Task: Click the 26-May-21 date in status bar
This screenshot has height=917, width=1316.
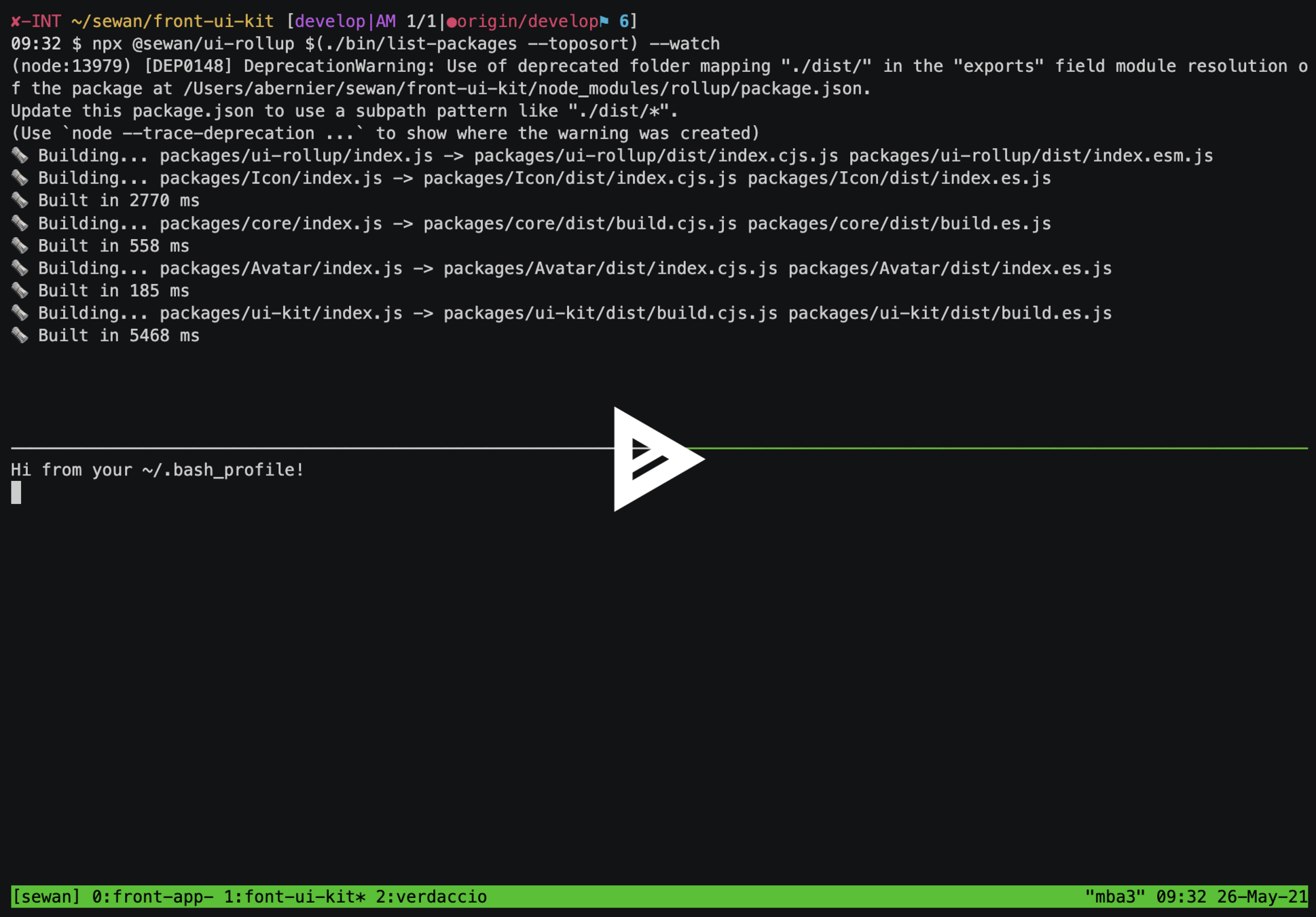Action: click(1261, 897)
